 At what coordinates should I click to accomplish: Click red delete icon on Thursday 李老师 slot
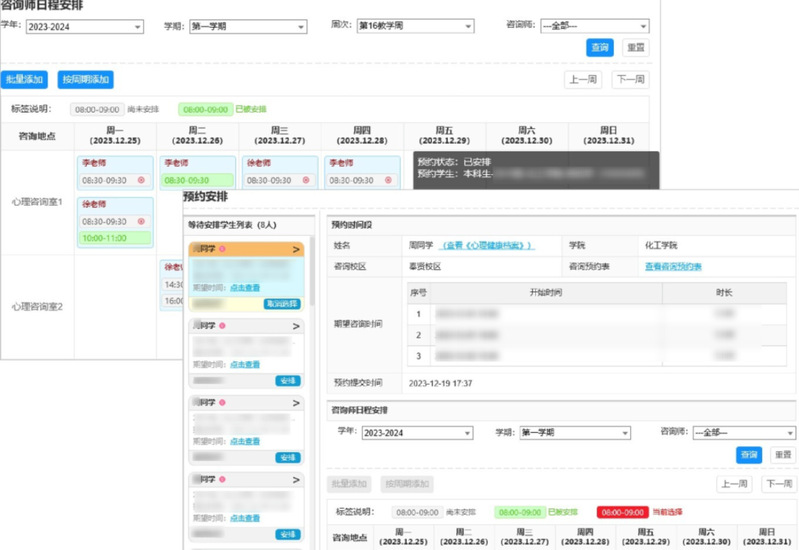[x=387, y=181]
